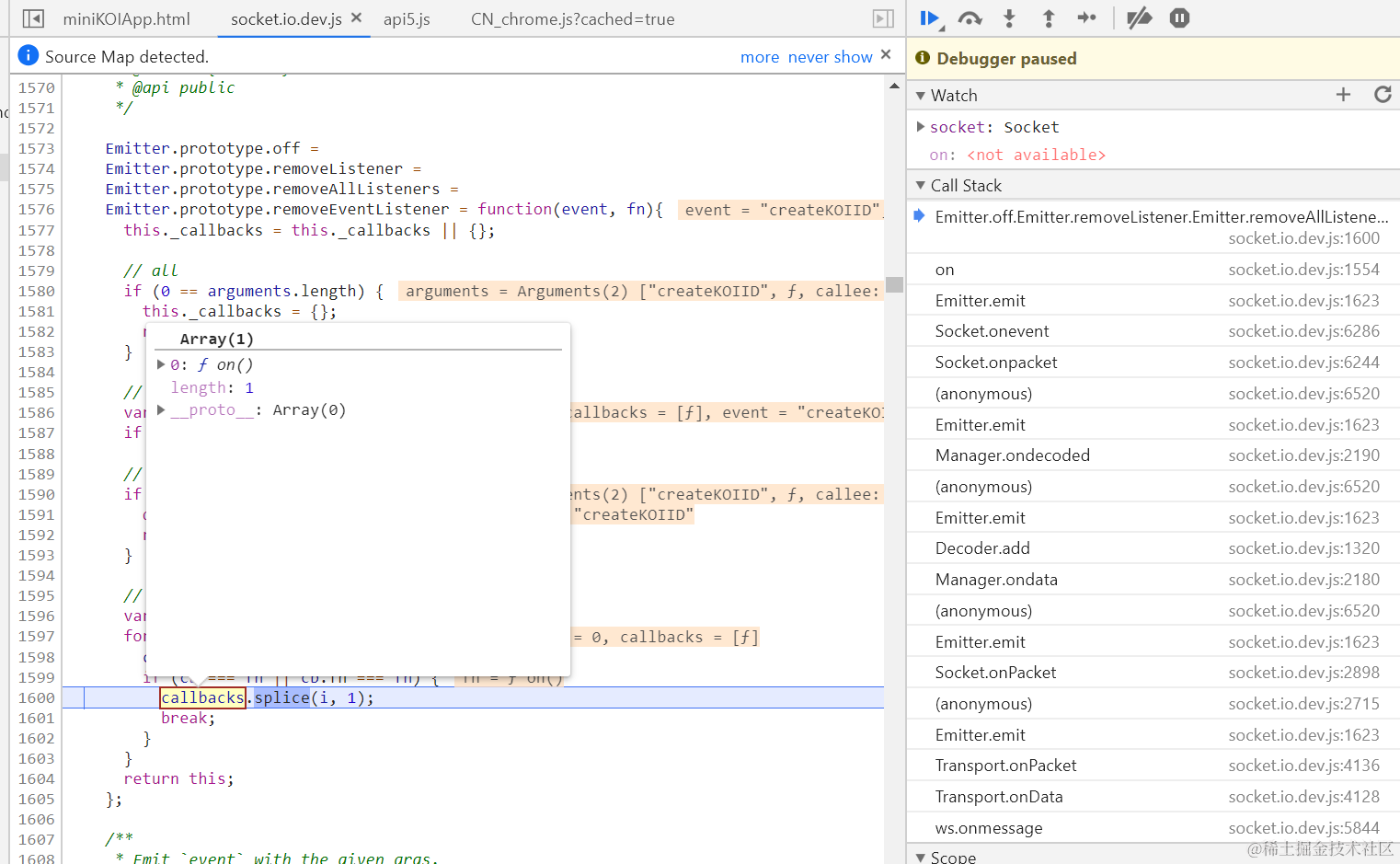Step to next statement
The height and width of the screenshot is (864, 1400).
click(x=1086, y=17)
